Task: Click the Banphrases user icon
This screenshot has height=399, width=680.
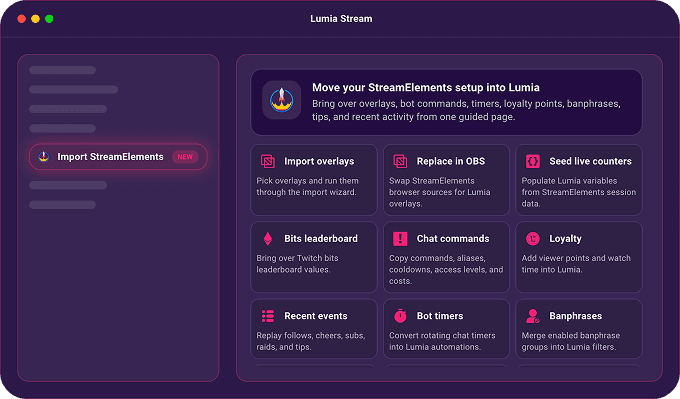Action: click(x=533, y=316)
